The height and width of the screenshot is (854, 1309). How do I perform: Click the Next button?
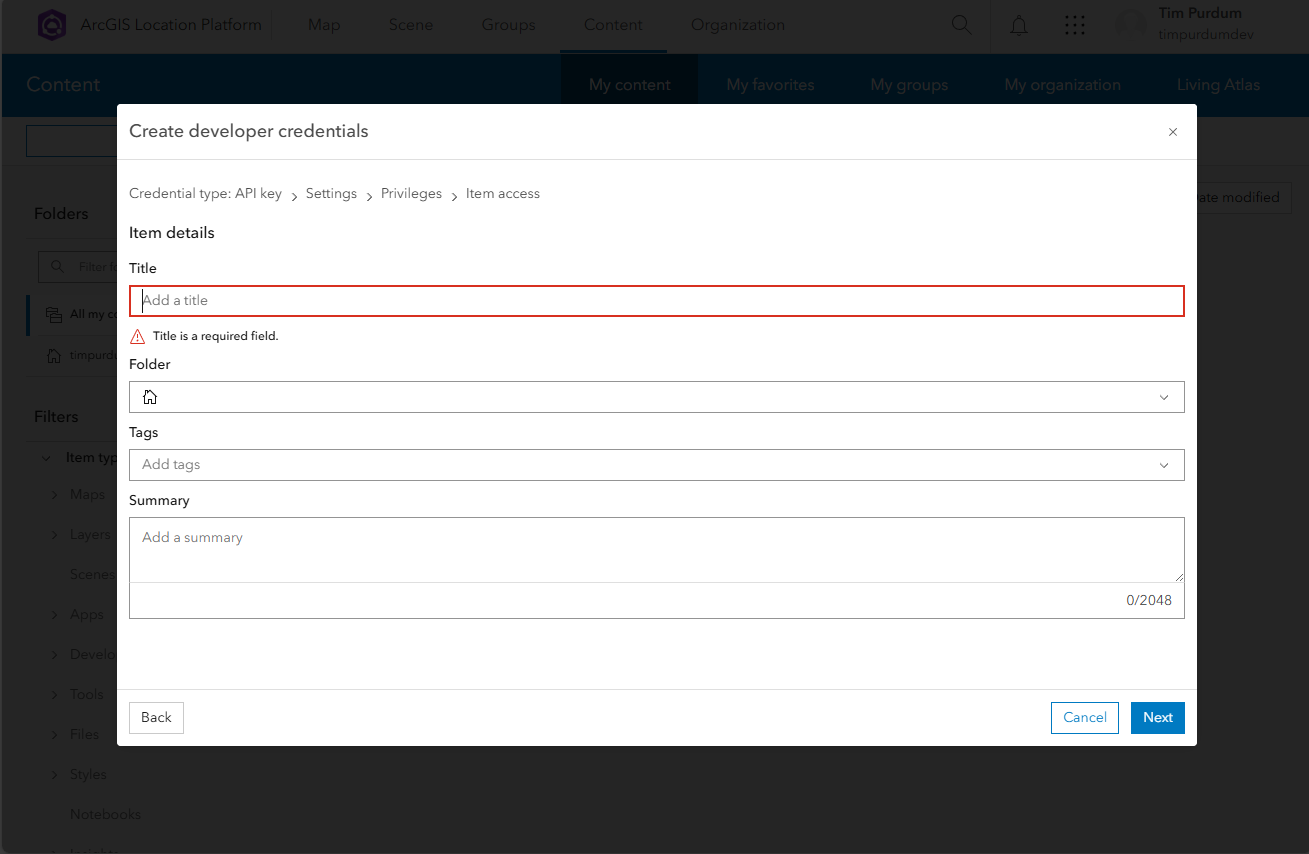1158,718
